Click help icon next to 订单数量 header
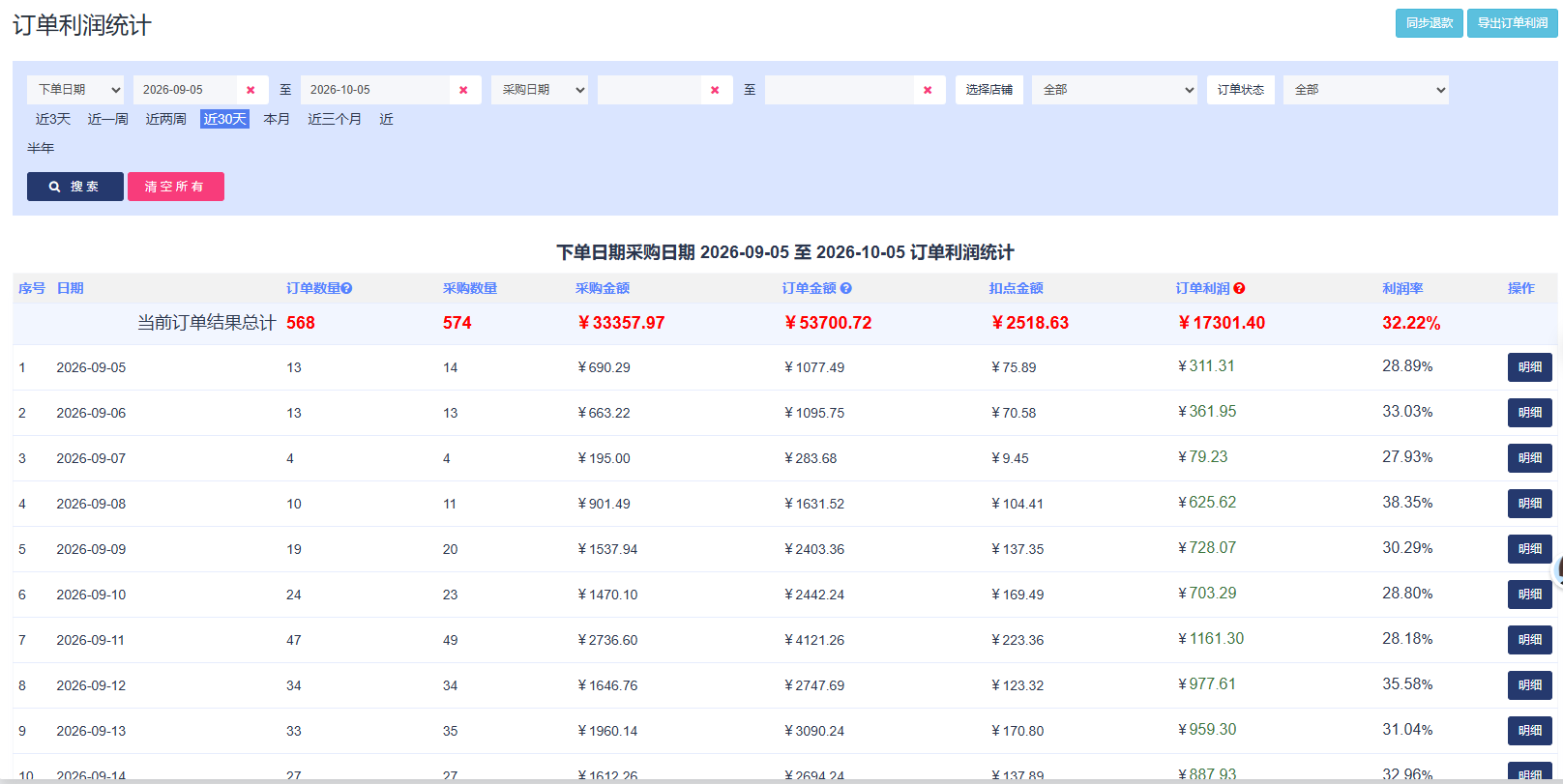Image resolution: width=1563 pixels, height=784 pixels. pos(347,288)
